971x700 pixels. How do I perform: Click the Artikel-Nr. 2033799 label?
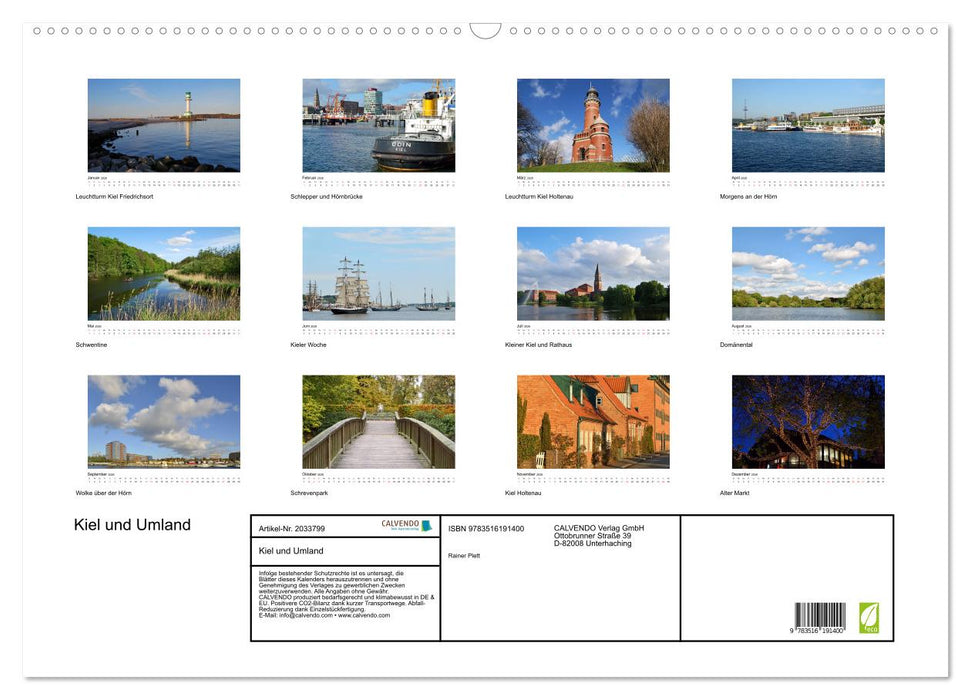[x=292, y=528]
